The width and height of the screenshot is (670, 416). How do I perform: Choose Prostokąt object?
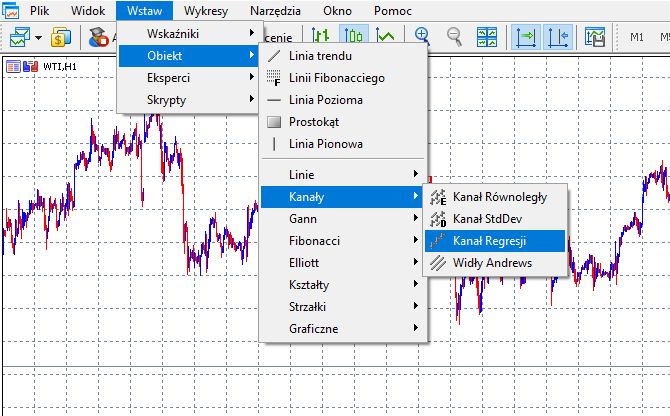(x=343, y=122)
